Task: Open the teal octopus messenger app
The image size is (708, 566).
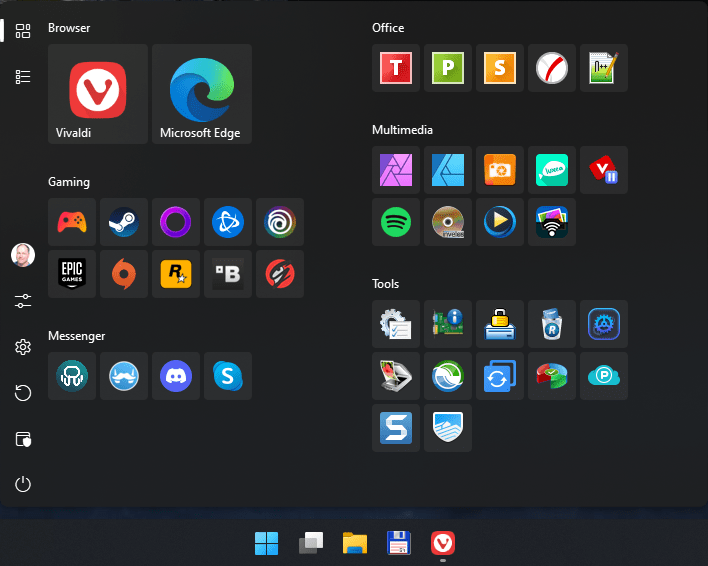Action: [x=72, y=376]
